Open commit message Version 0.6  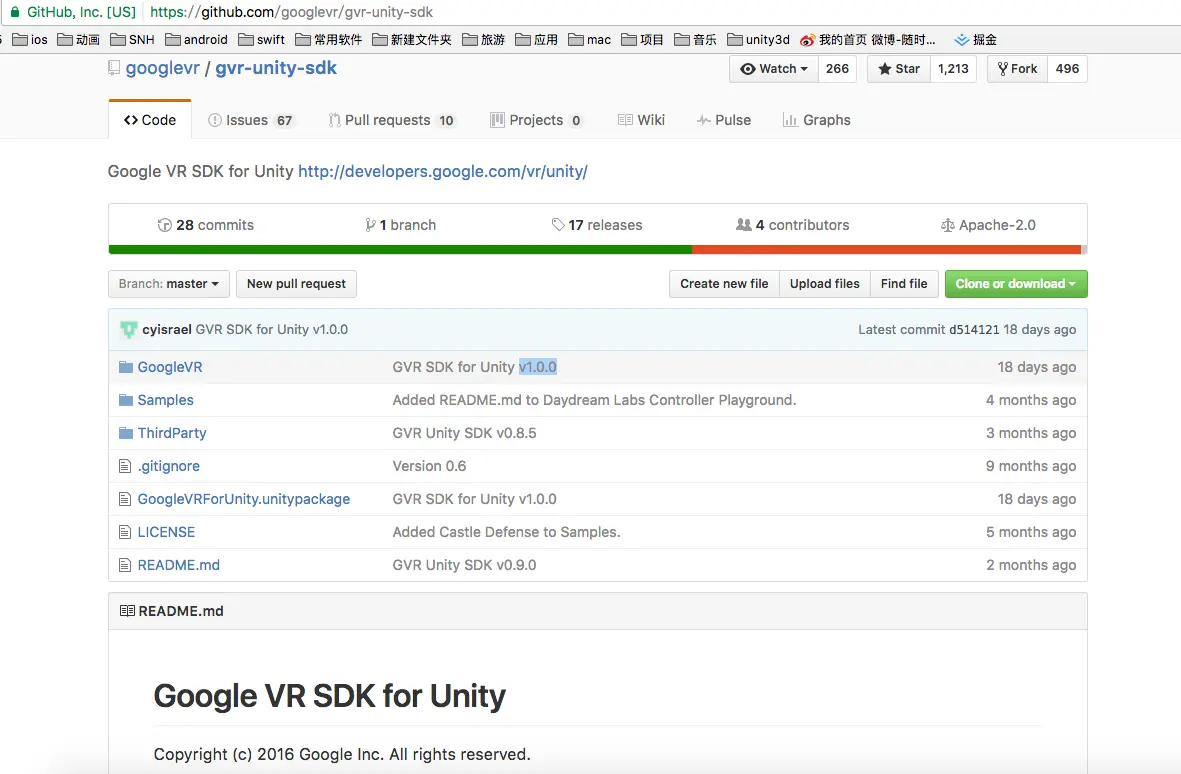pyautogui.click(x=429, y=466)
